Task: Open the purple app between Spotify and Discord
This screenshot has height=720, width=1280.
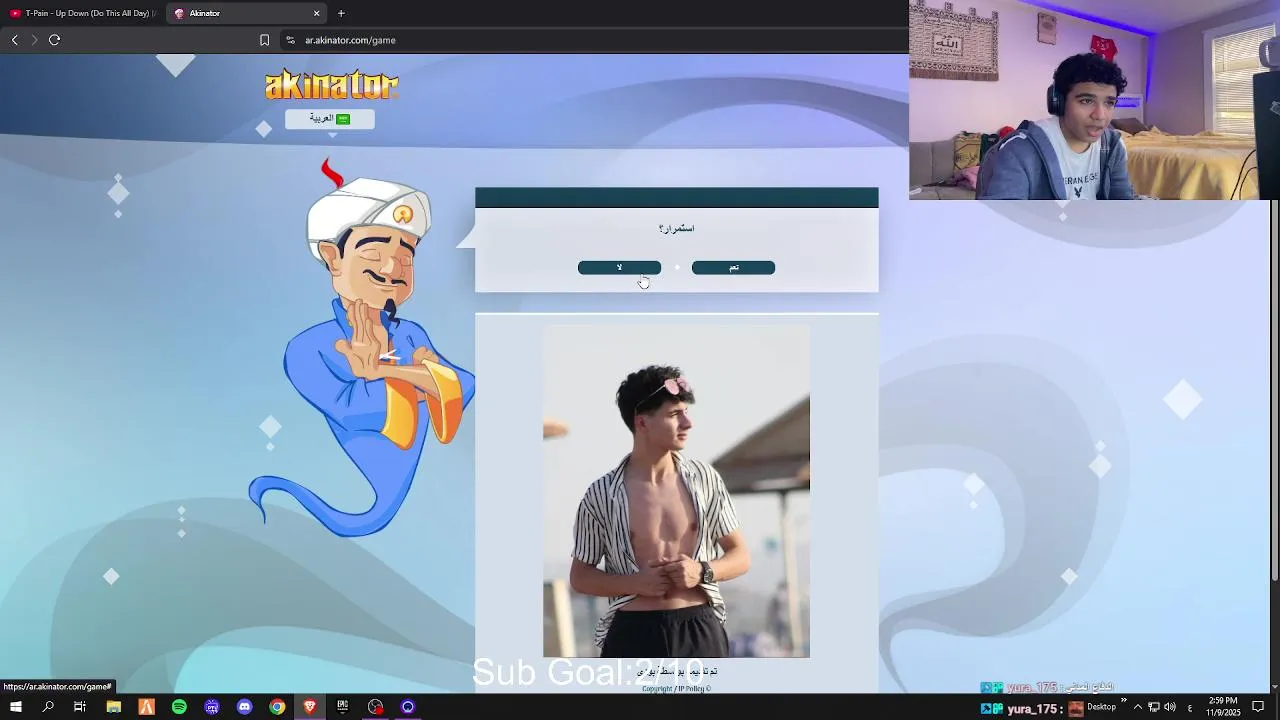Action: pos(212,707)
